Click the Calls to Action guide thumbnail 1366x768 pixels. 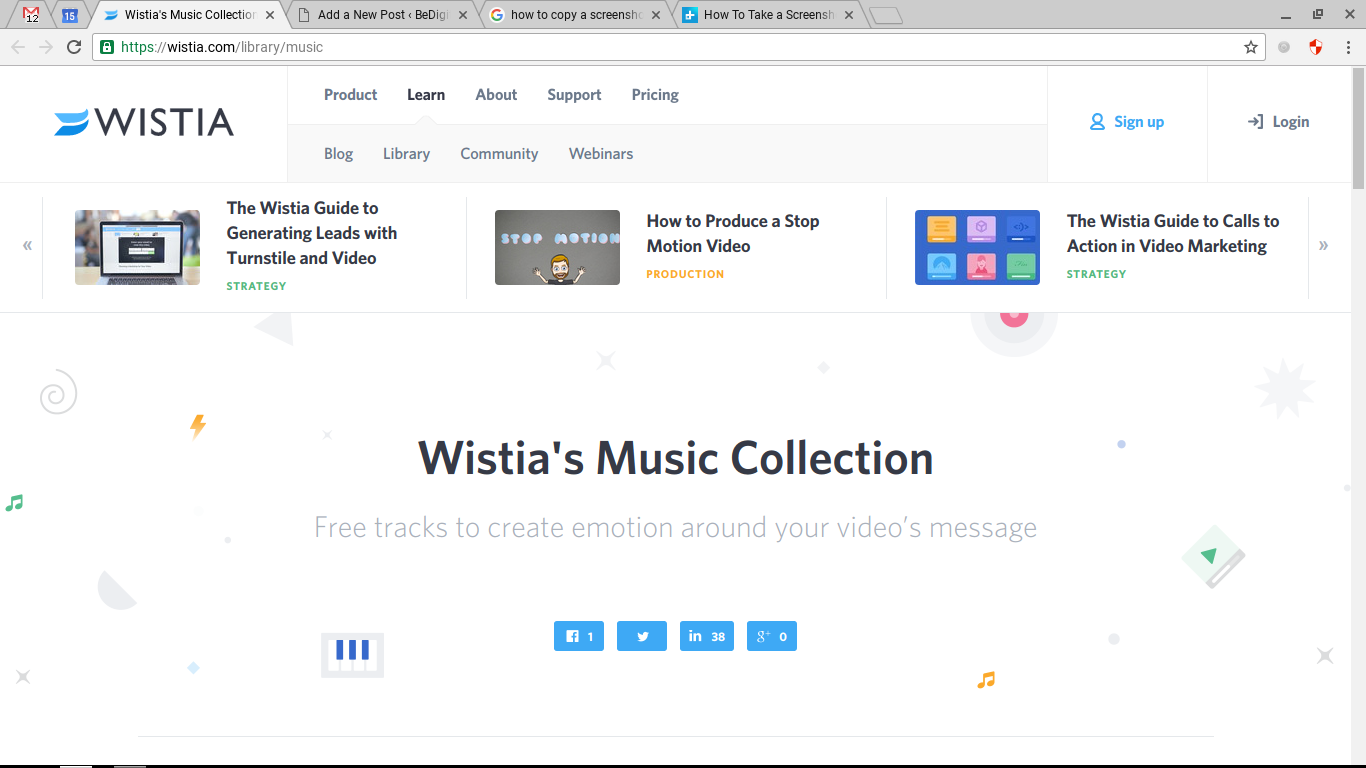(977, 247)
